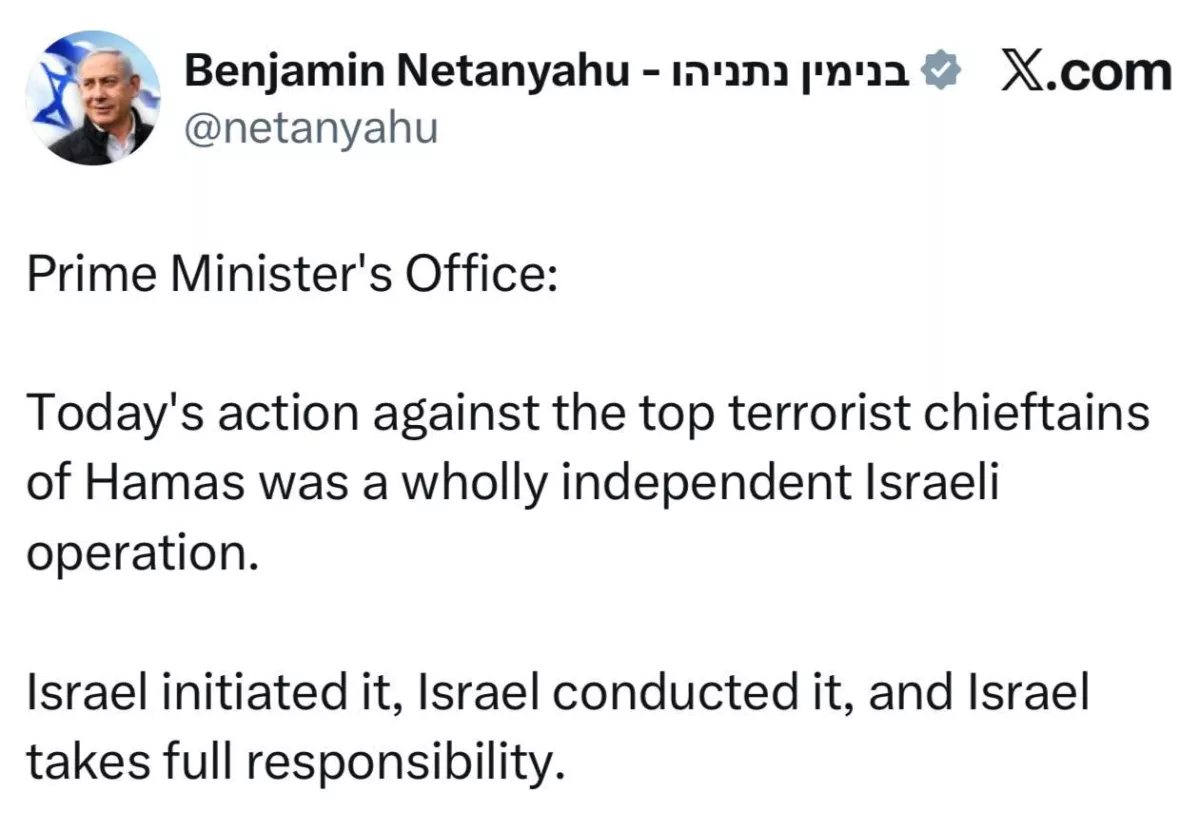
Task: Click the words "terrorist chieftains"
Action: (x=940, y=412)
